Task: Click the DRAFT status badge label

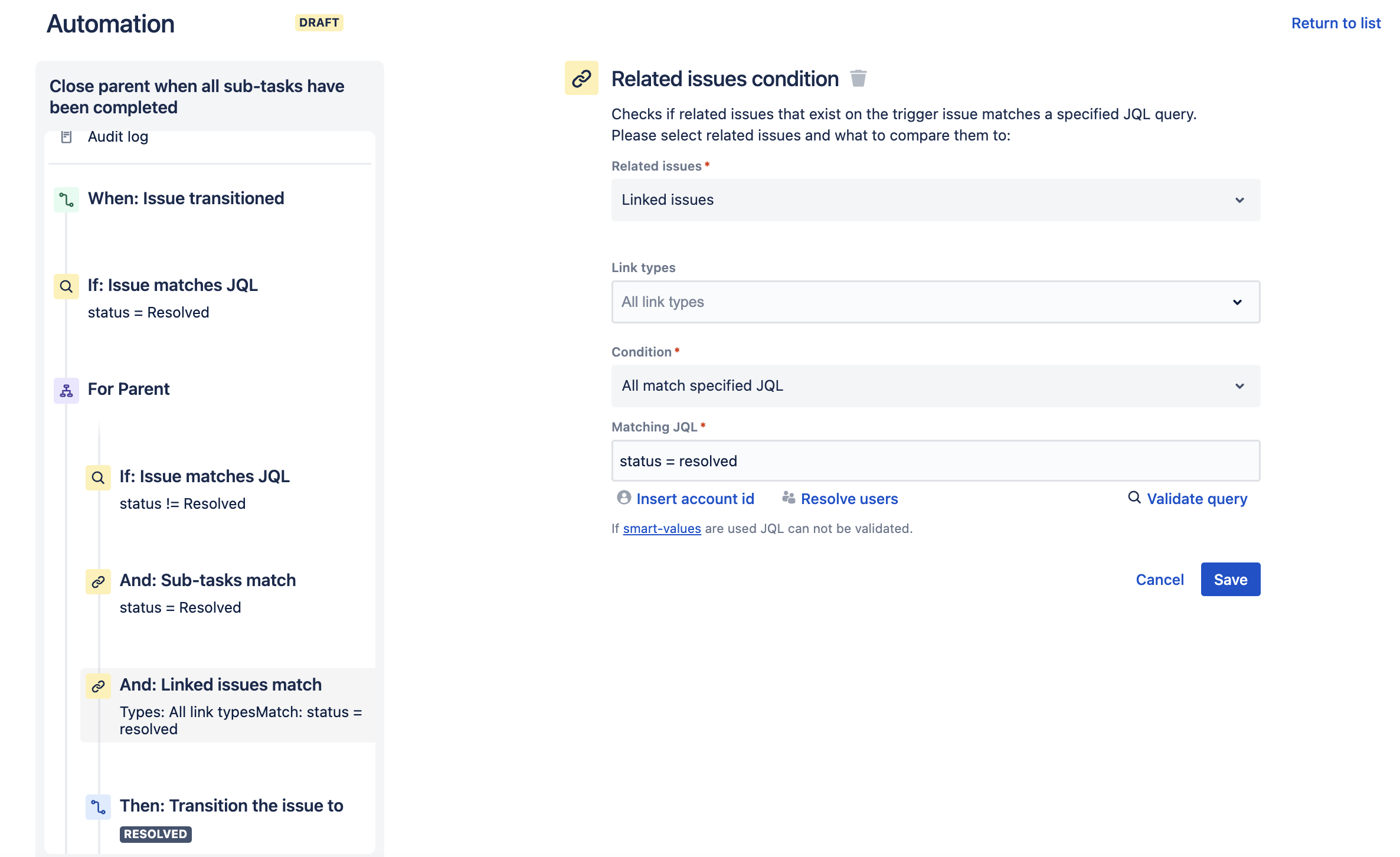Action: 319,22
